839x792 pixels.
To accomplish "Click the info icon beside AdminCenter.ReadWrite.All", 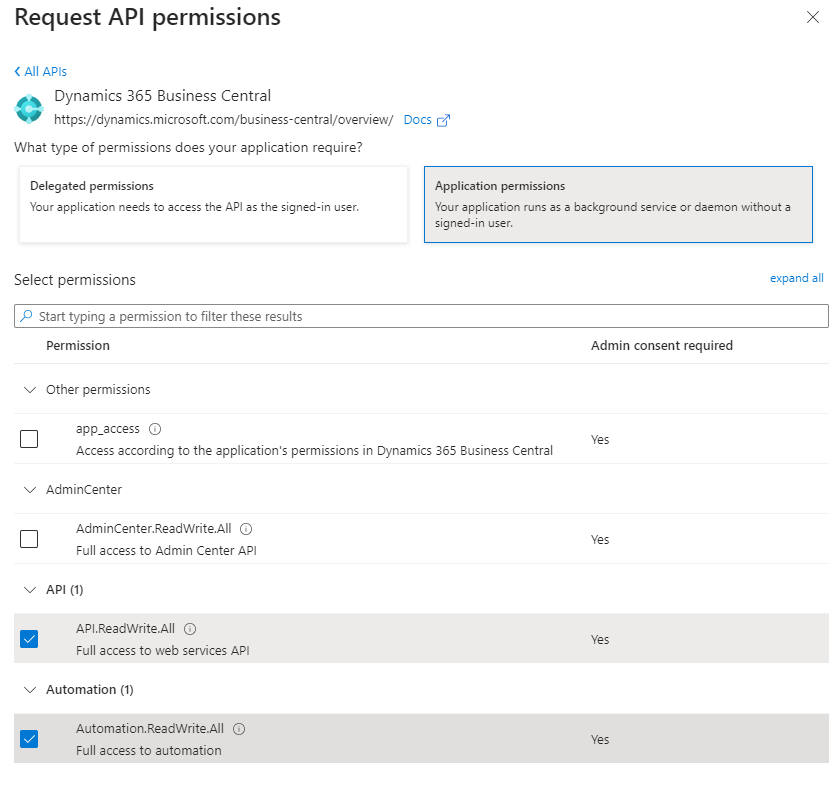I will point(246,528).
